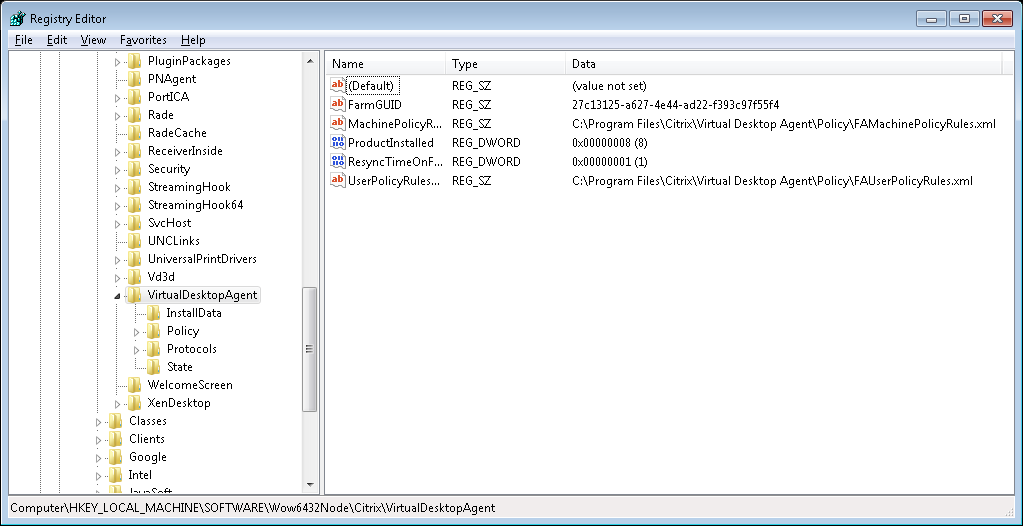The height and width of the screenshot is (526, 1023).
Task: Click the Registry Editor title bar icon
Action: [18, 19]
